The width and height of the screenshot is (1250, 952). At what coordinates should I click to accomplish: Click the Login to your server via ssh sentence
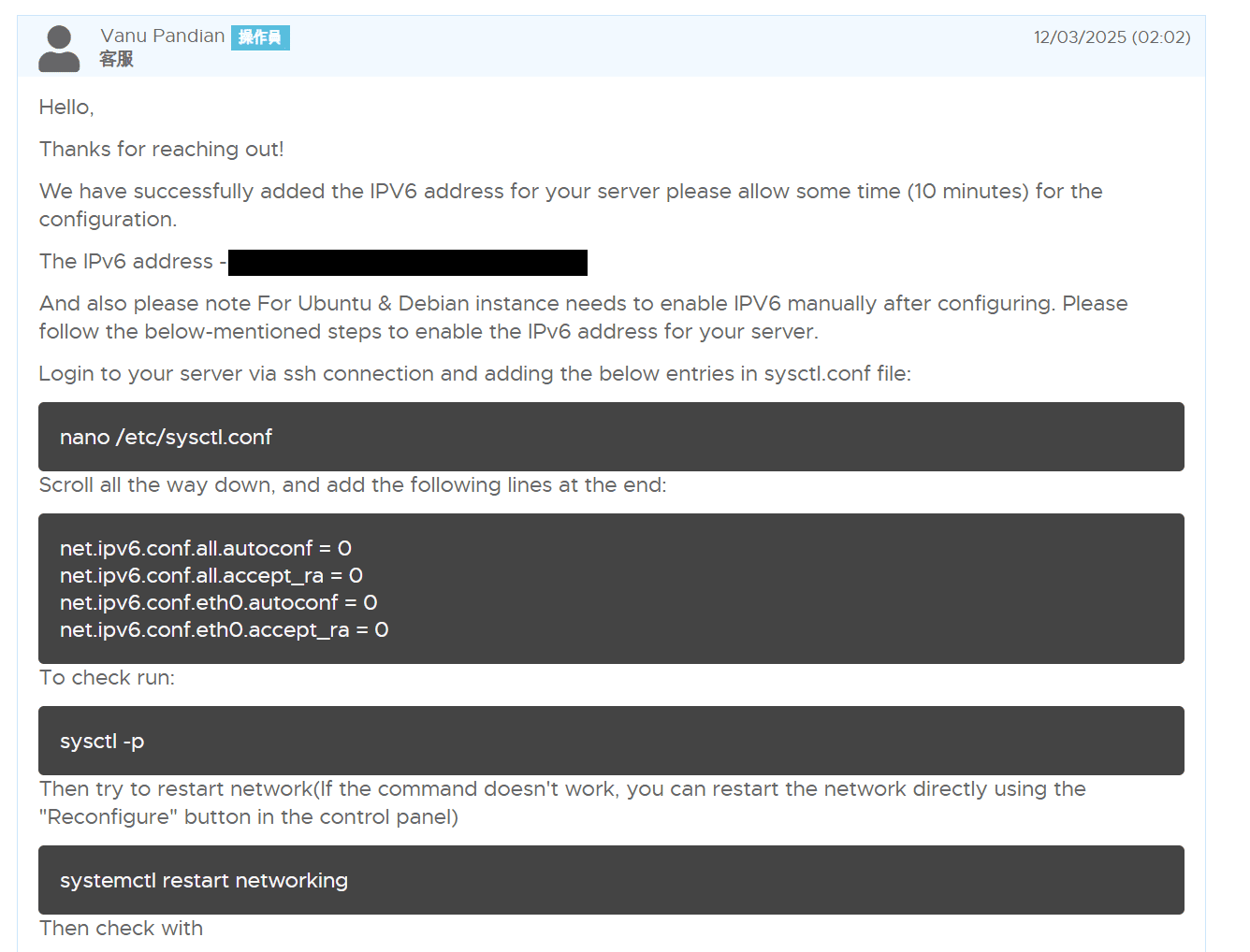pyautogui.click(x=474, y=374)
